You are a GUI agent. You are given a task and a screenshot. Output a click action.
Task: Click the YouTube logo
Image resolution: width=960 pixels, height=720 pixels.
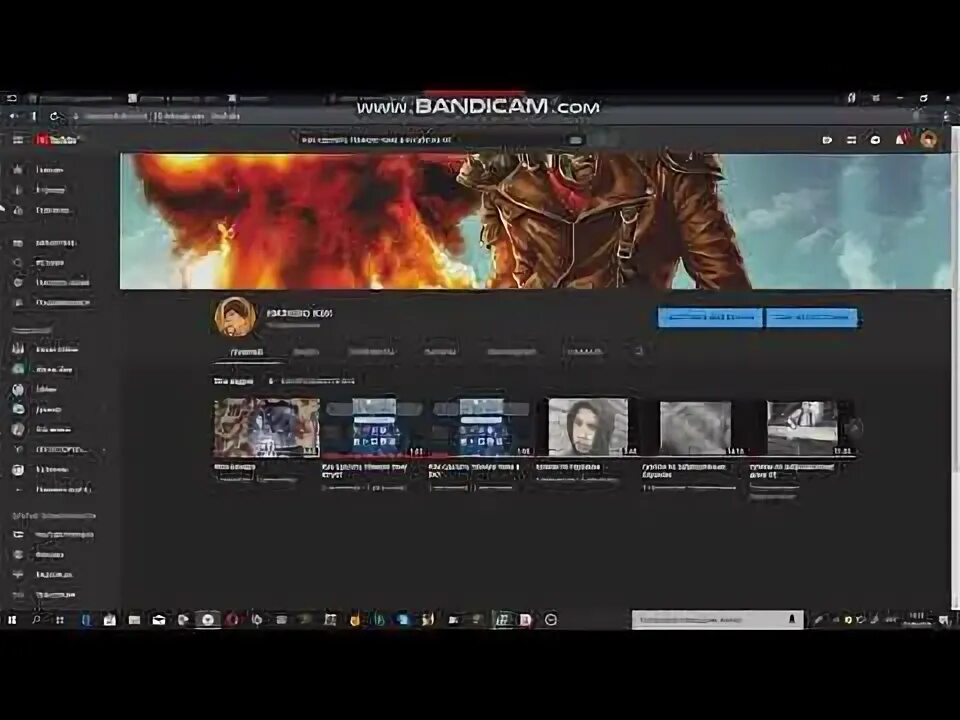point(57,140)
